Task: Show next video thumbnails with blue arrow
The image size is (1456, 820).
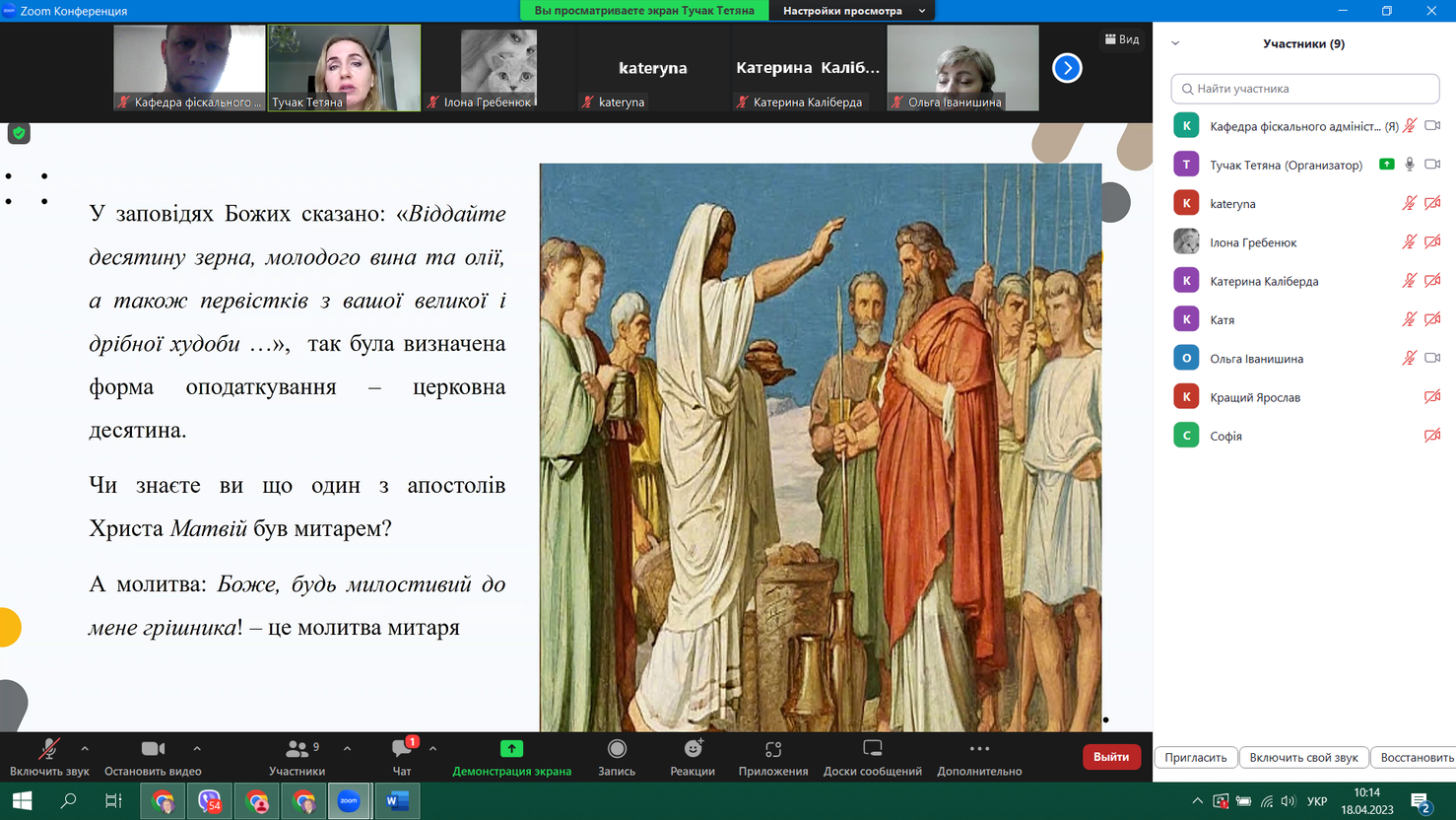Action: tap(1067, 68)
